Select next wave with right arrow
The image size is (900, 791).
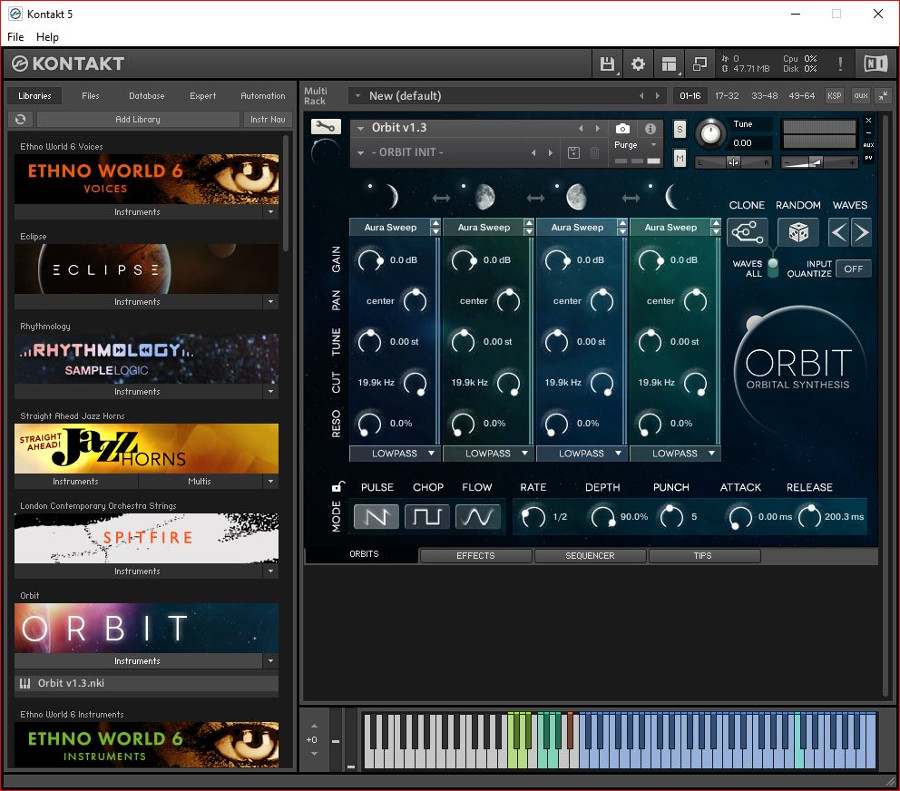pyautogui.click(x=861, y=232)
